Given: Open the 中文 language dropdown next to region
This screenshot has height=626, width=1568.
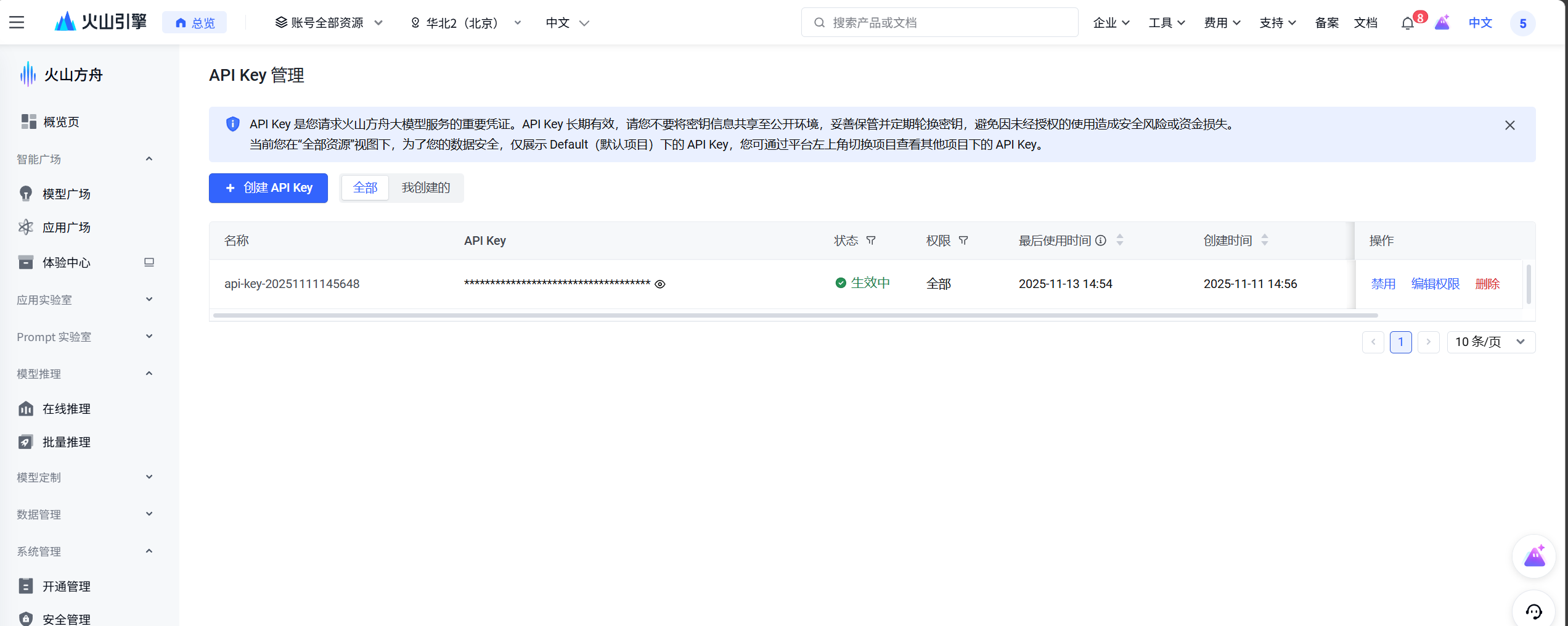Looking at the screenshot, I should pos(567,23).
